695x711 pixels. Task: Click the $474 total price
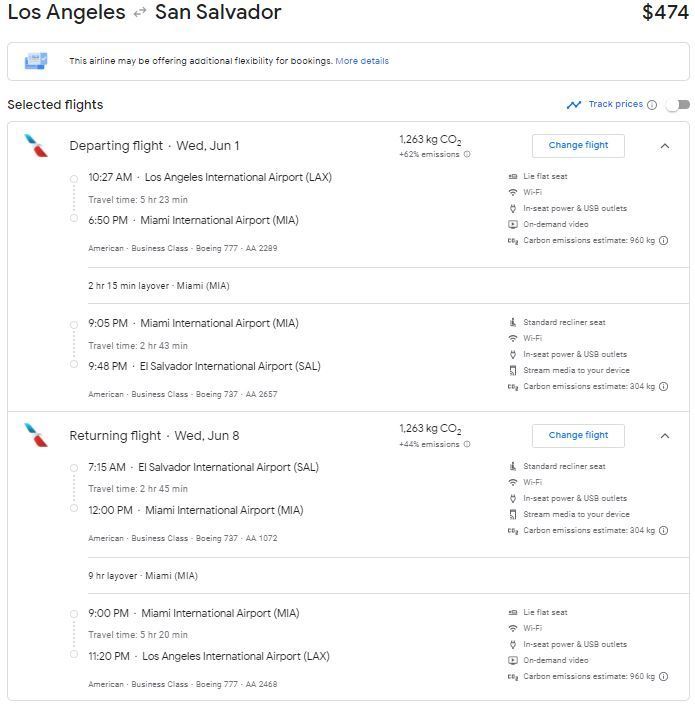point(665,13)
